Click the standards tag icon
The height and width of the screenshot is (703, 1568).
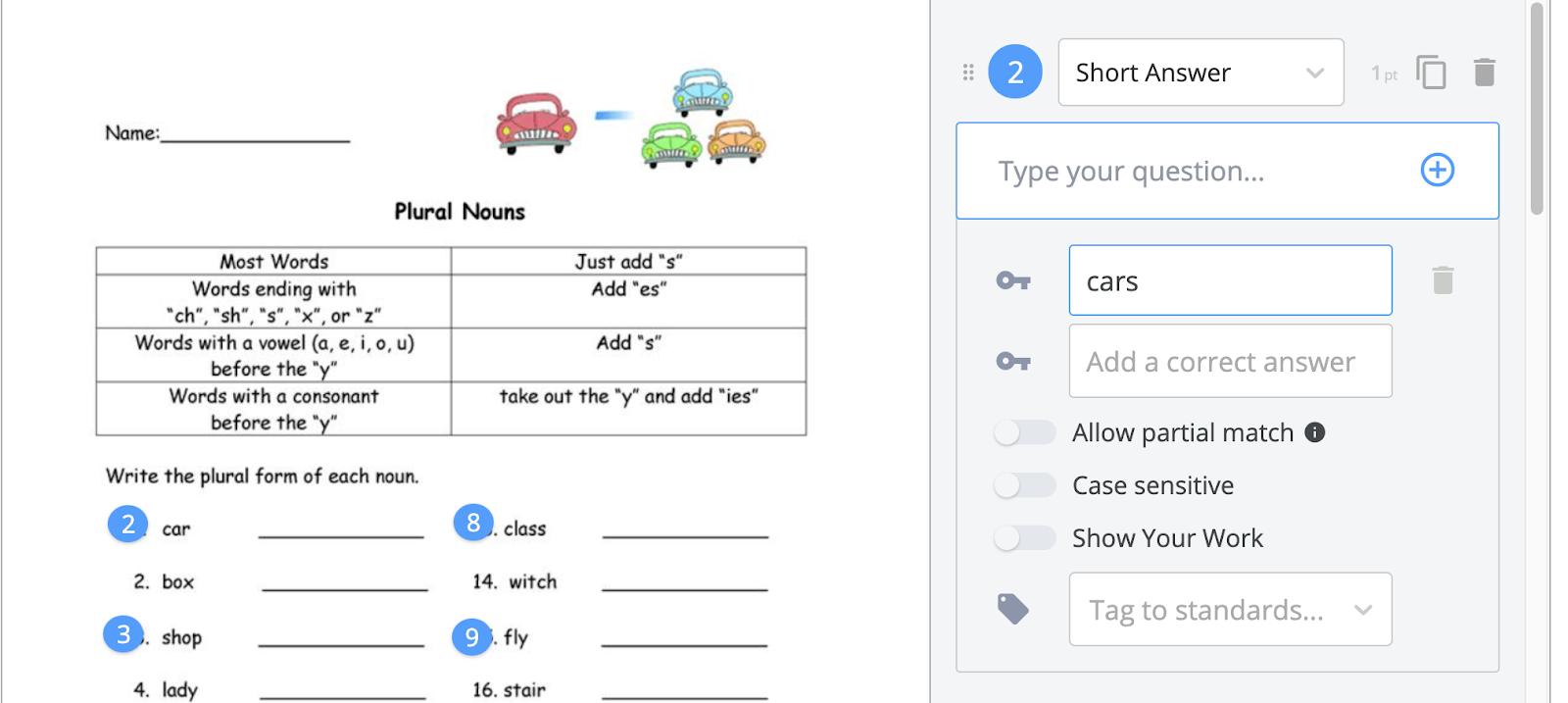pyautogui.click(x=1013, y=609)
